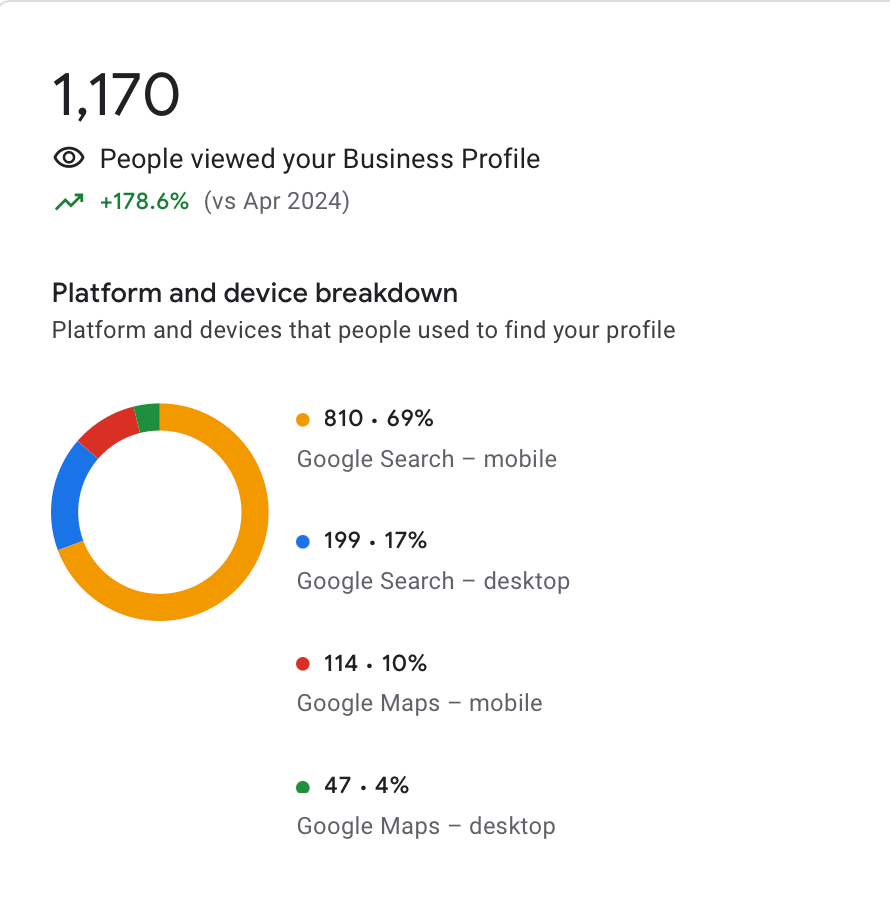Click the eye icon beside profile views
The image size is (890, 914).
(69, 158)
